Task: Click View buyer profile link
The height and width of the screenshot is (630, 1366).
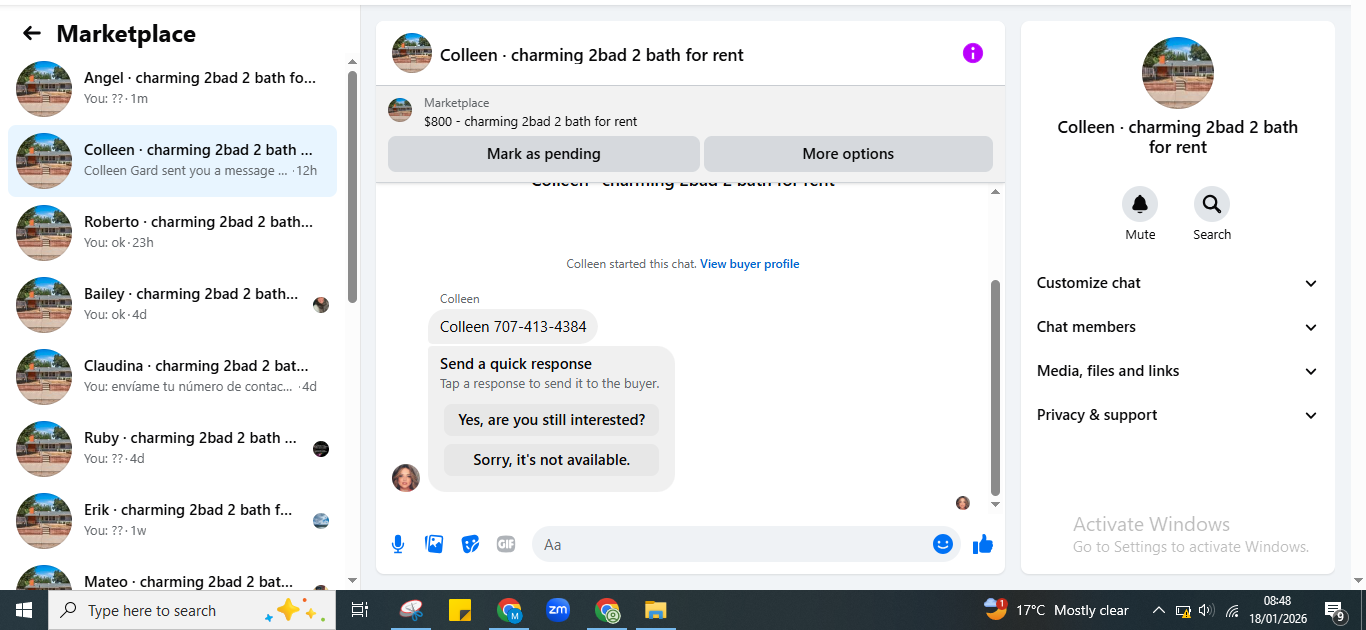Action: point(750,264)
